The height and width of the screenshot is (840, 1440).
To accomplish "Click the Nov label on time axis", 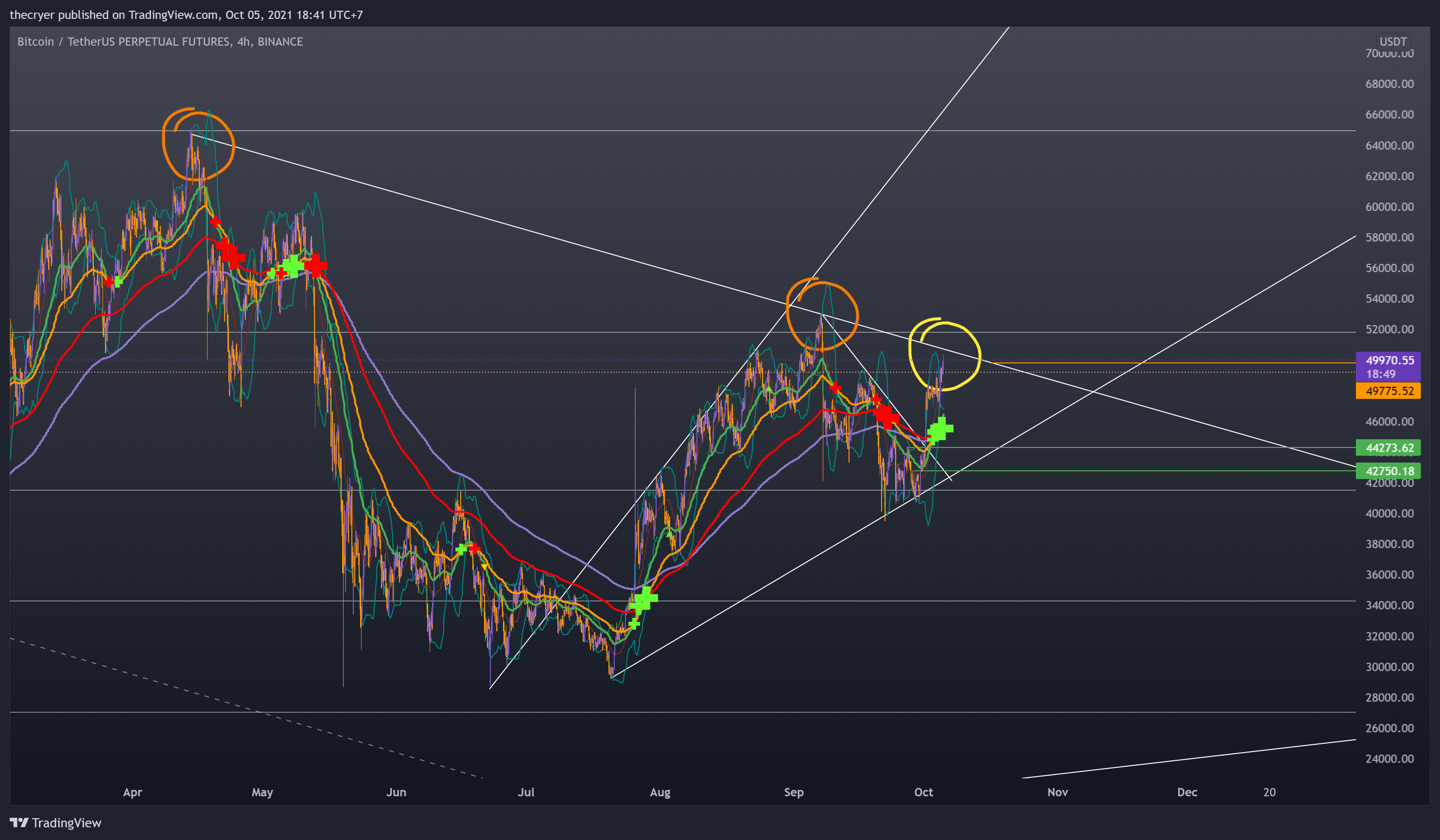I will [x=1058, y=792].
